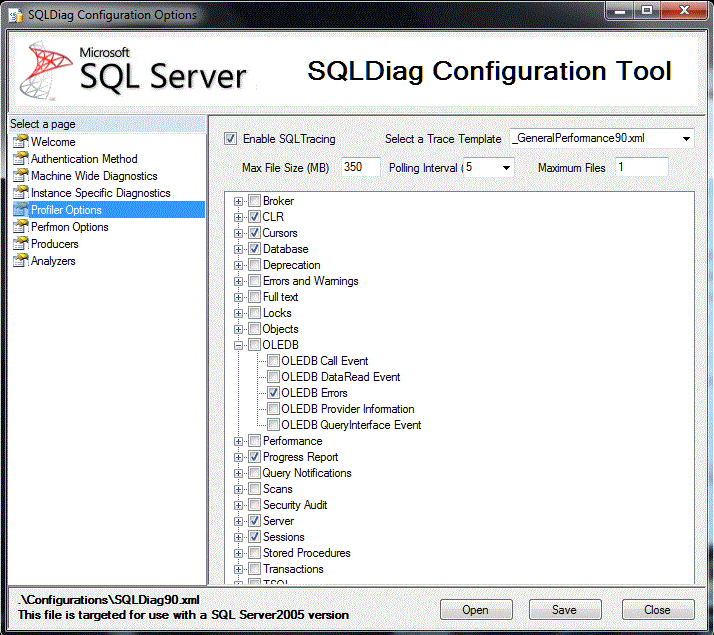Expand the Scans tree node
This screenshot has width=714, height=635.
pyautogui.click(x=238, y=489)
